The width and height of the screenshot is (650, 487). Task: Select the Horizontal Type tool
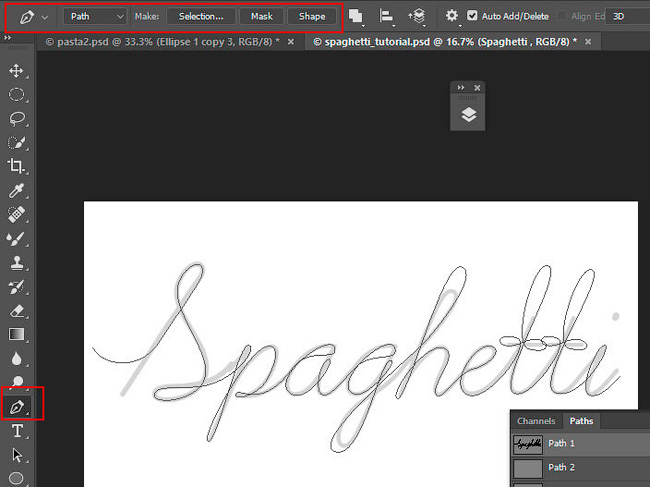[17, 431]
